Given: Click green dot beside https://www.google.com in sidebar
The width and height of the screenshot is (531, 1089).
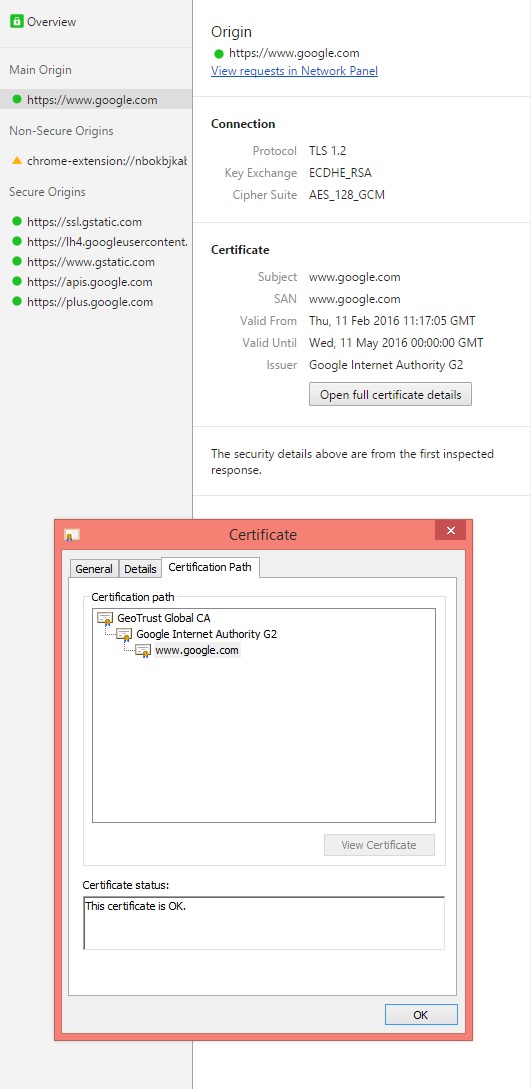Looking at the screenshot, I should [17, 99].
